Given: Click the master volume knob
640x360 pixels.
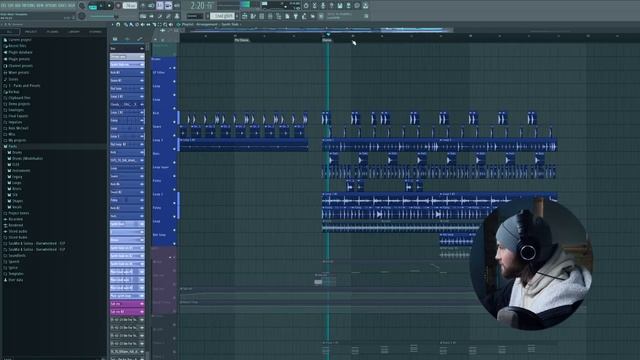Looking at the screenshot, I should coord(82,6).
